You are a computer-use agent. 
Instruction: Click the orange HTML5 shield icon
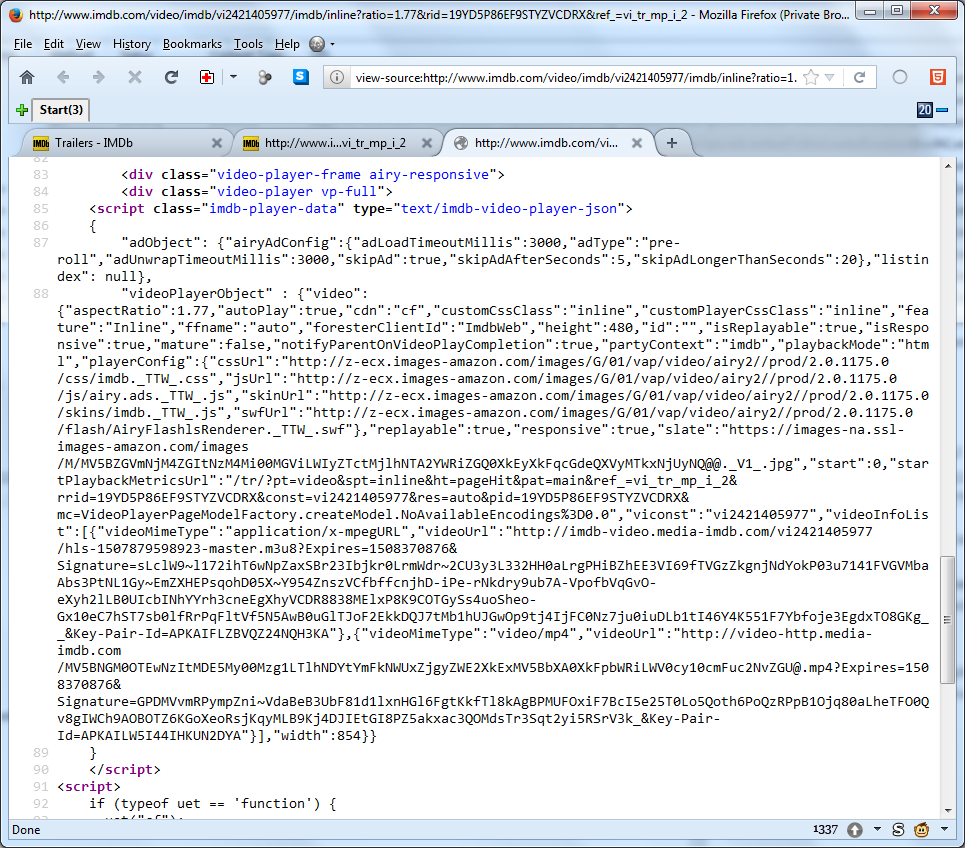[x=937, y=77]
